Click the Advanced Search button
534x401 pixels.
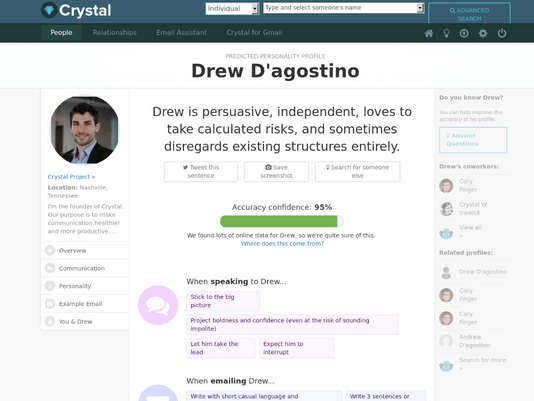coord(469,14)
